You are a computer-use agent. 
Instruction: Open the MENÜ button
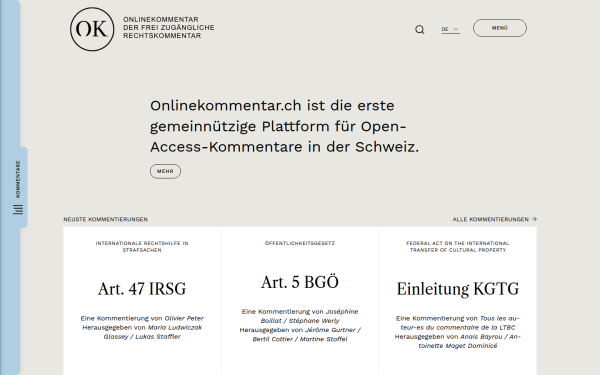[500, 28]
